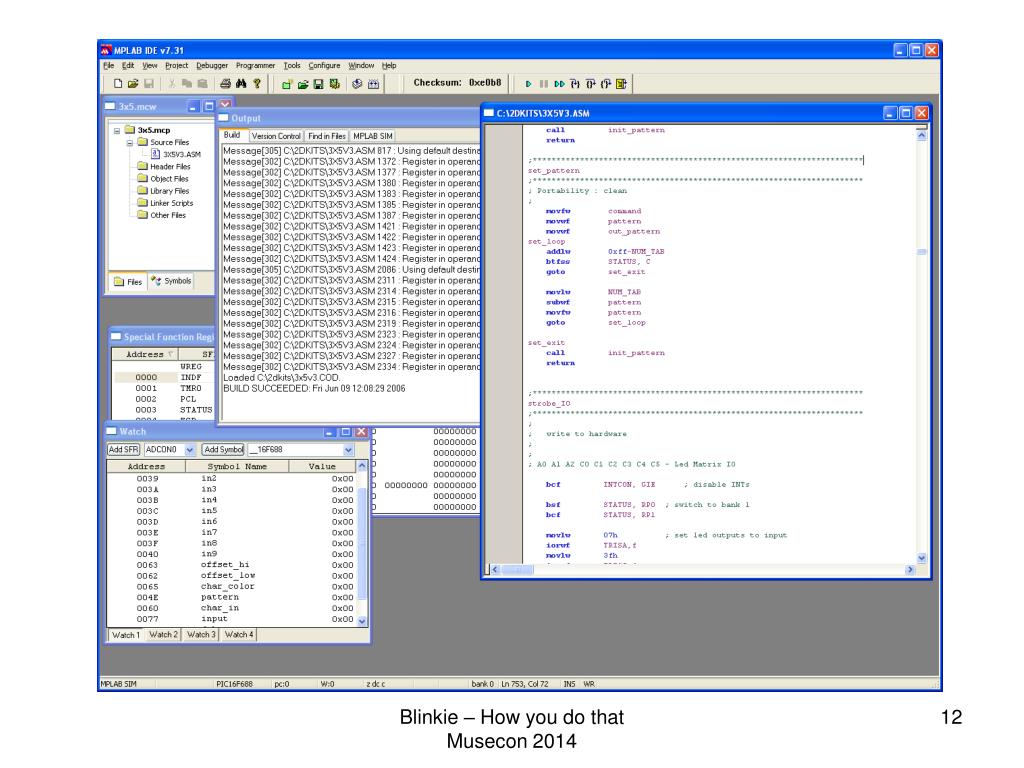Select Linker Scripts folder in project tree

tap(165, 203)
